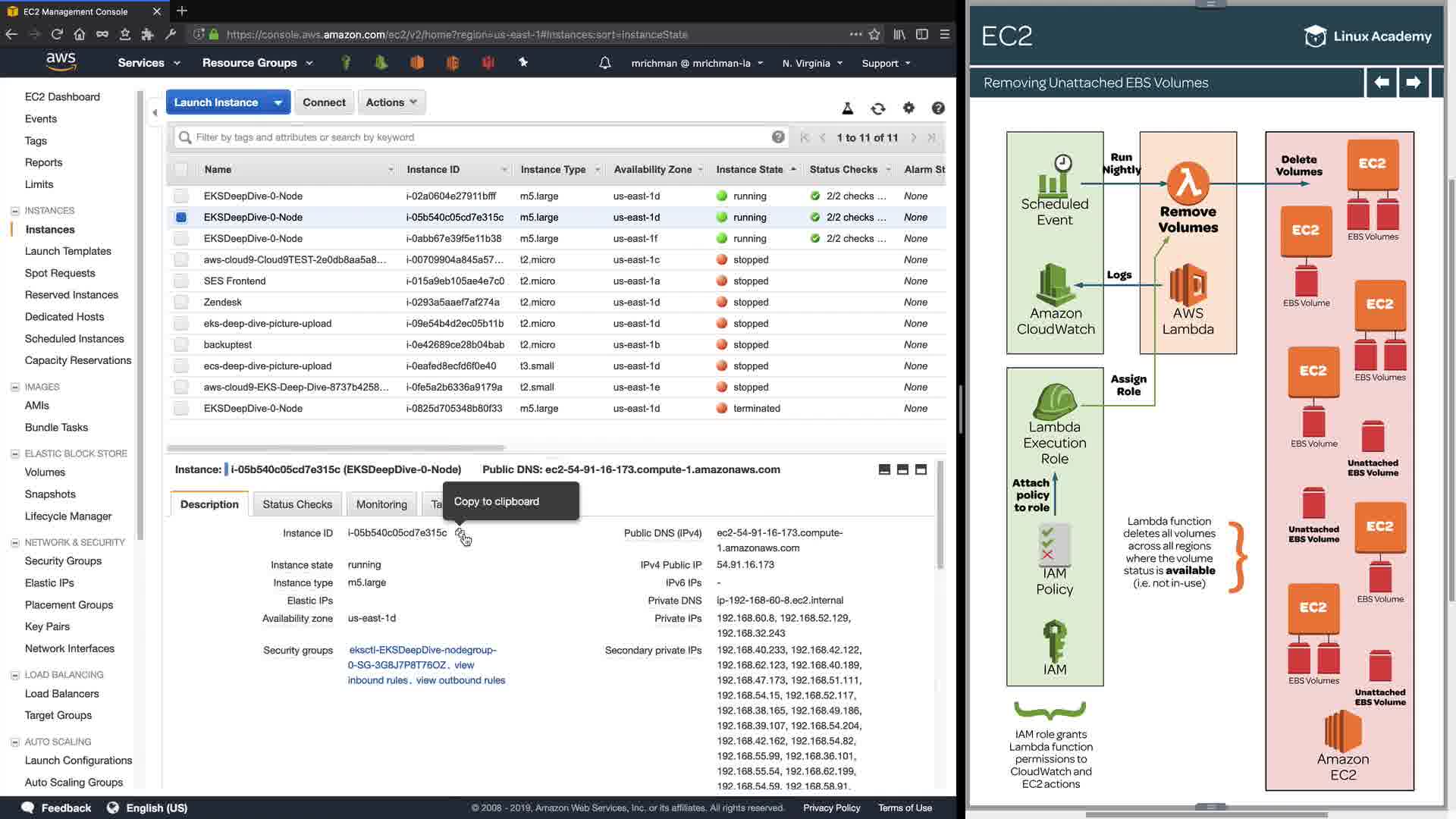Viewport: 1456px width, 819px height.
Task: Switch to the Monitoring tab
Action: 381,504
